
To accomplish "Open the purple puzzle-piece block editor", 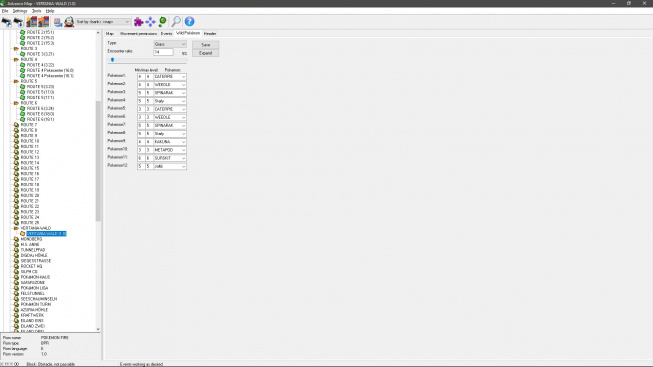I will point(139,22).
